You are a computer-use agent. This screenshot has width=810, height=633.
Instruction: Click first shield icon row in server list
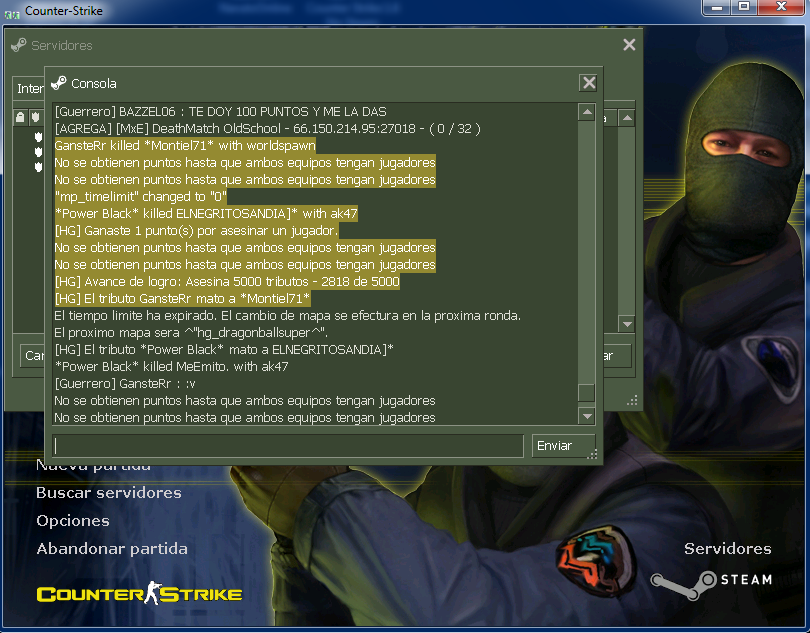click(x=38, y=136)
